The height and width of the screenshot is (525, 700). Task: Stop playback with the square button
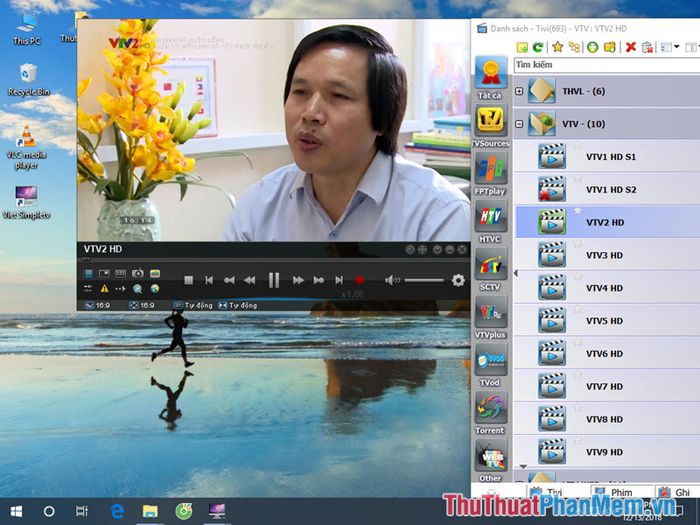click(188, 280)
